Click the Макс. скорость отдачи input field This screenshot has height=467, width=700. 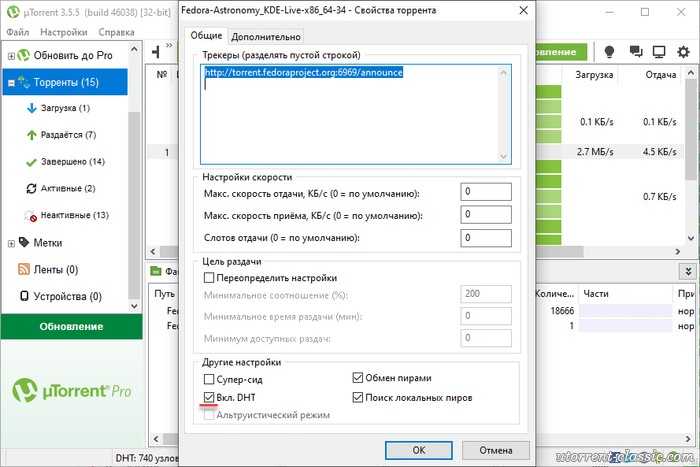click(x=486, y=192)
